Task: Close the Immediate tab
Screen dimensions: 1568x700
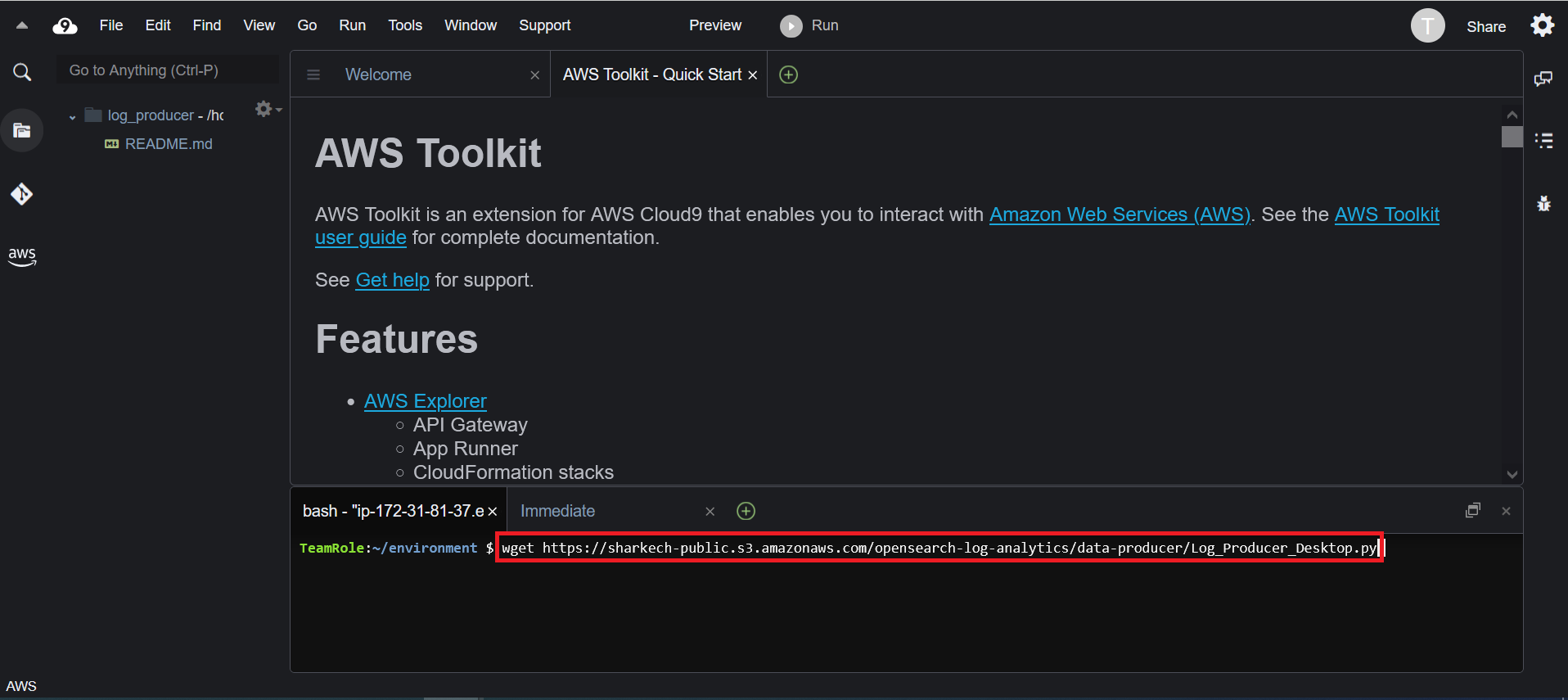Action: coord(710,512)
